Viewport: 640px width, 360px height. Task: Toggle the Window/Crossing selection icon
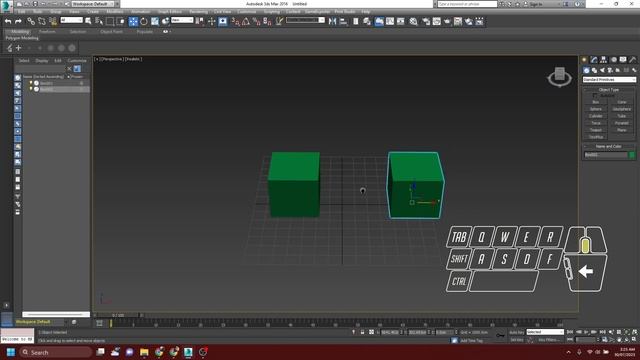click(121, 21)
